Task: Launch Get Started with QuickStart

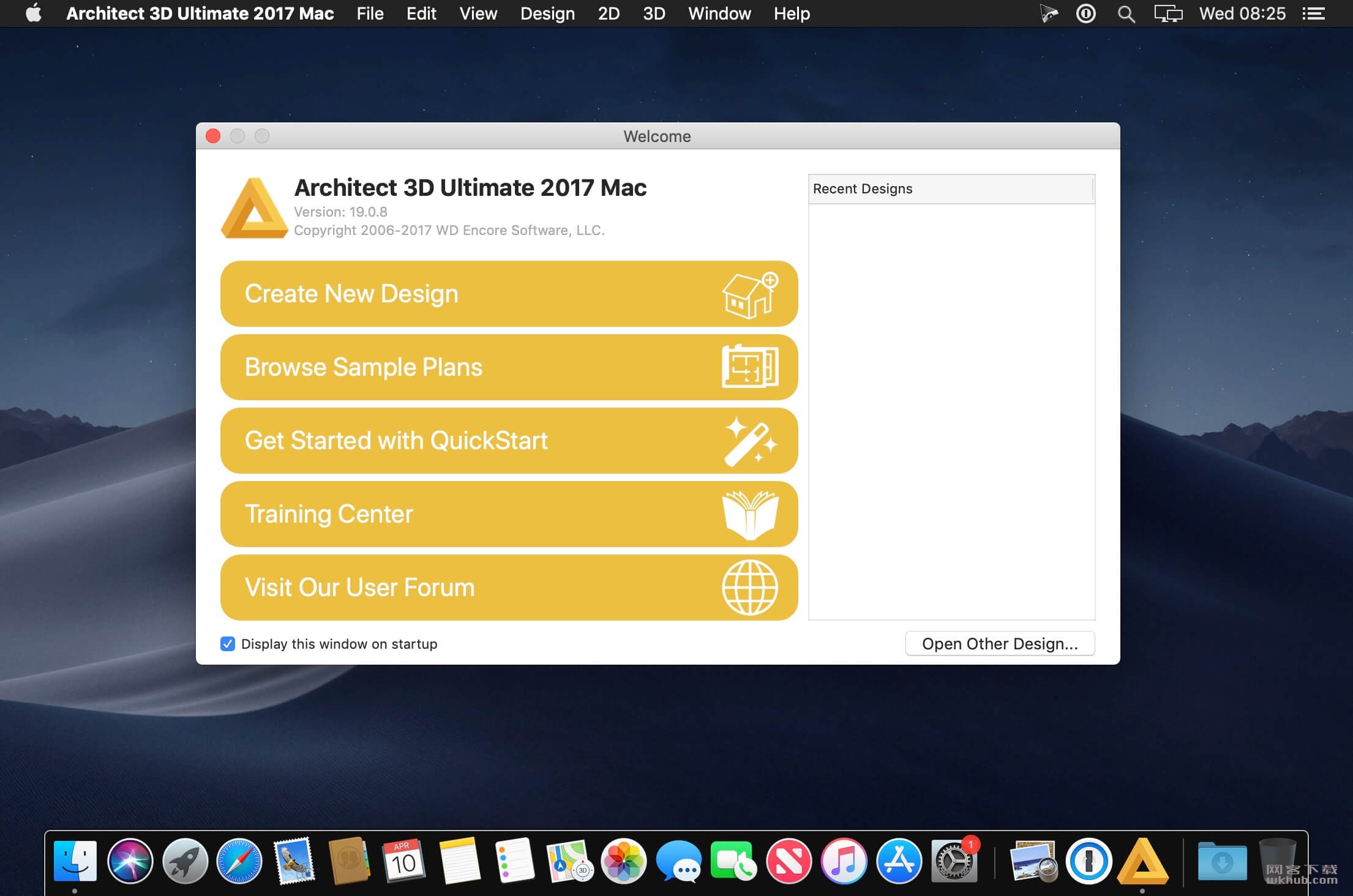Action: pos(509,441)
